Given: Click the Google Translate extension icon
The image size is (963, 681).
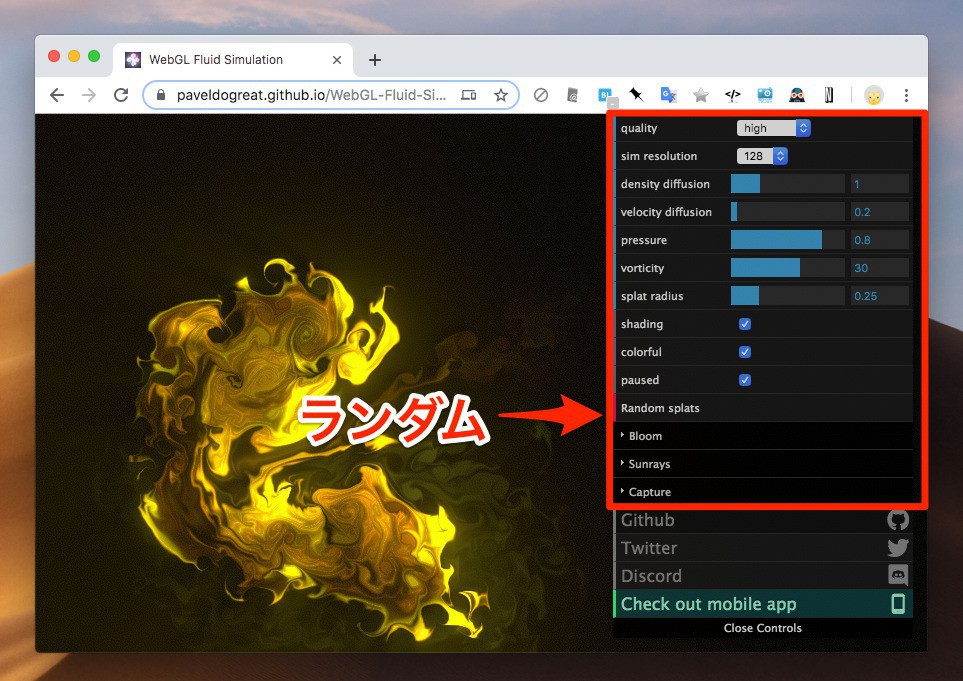Looking at the screenshot, I should point(668,95).
